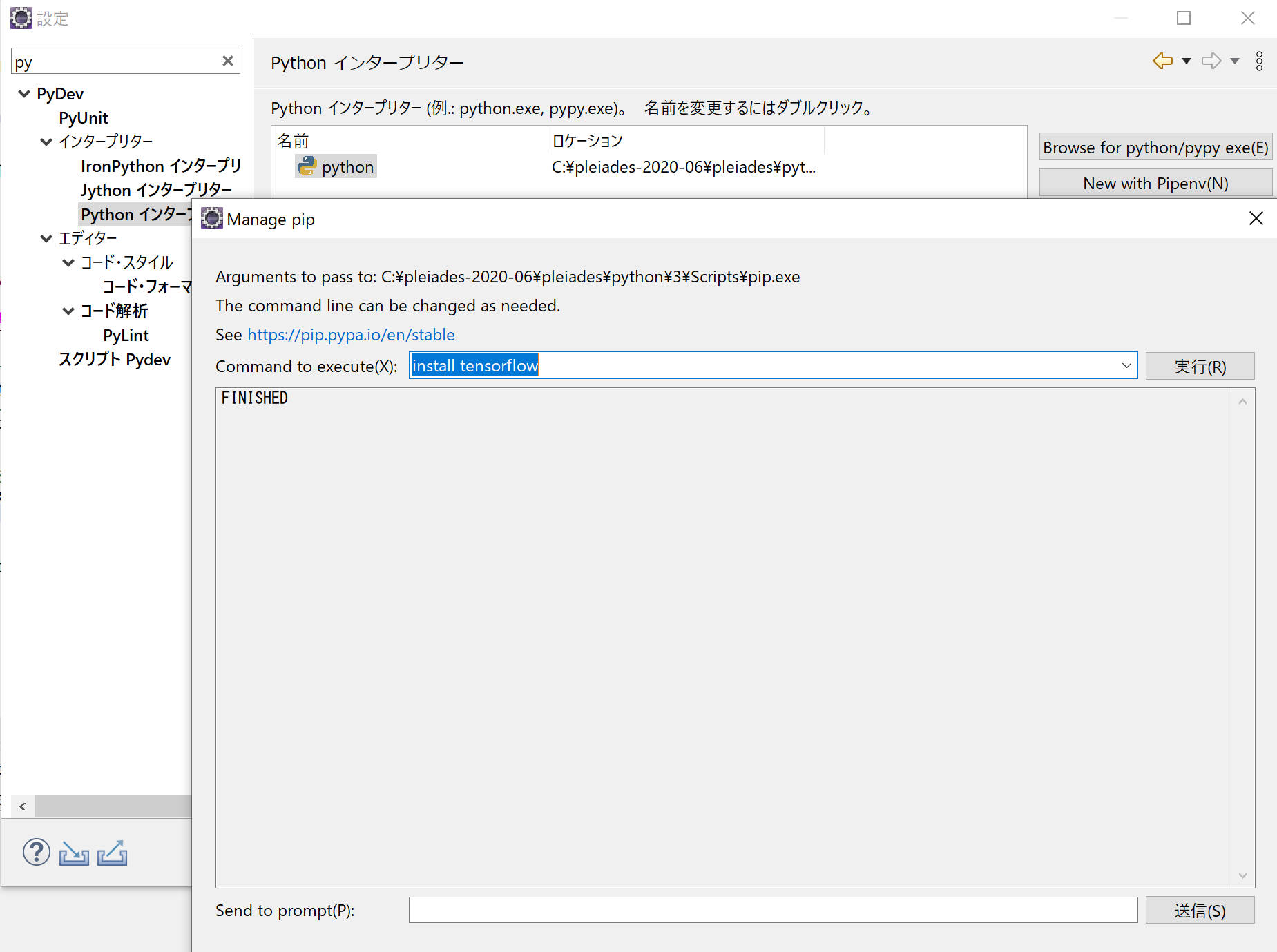
Task: Select スクリプト Pydev tree item
Action: (115, 360)
